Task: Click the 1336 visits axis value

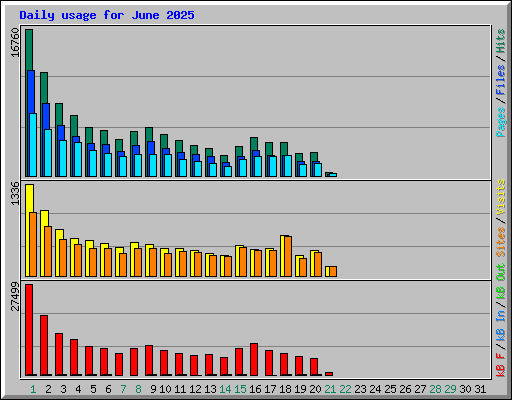Action: coord(15,193)
